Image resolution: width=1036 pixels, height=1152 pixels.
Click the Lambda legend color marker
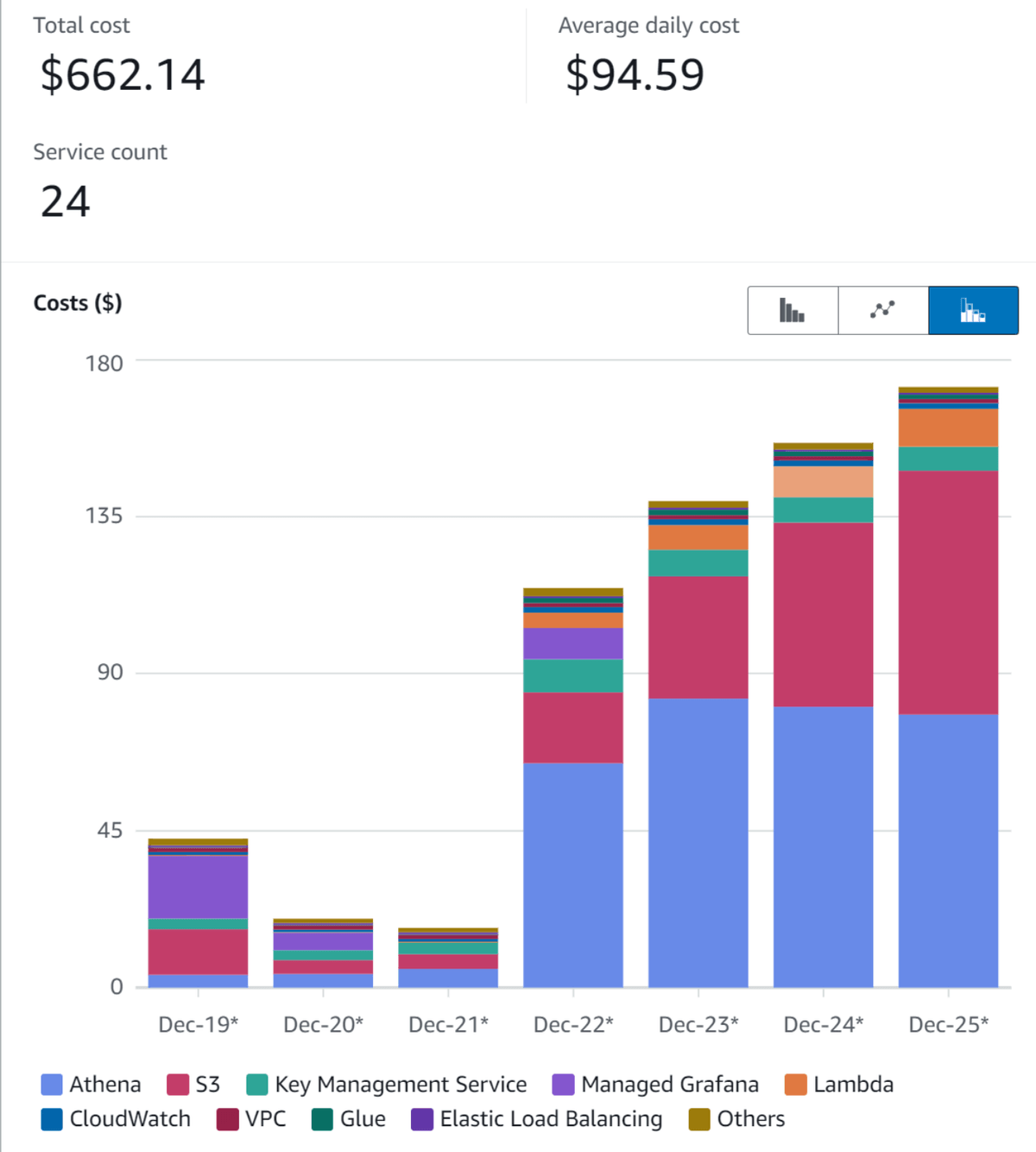pyautogui.click(x=795, y=1084)
